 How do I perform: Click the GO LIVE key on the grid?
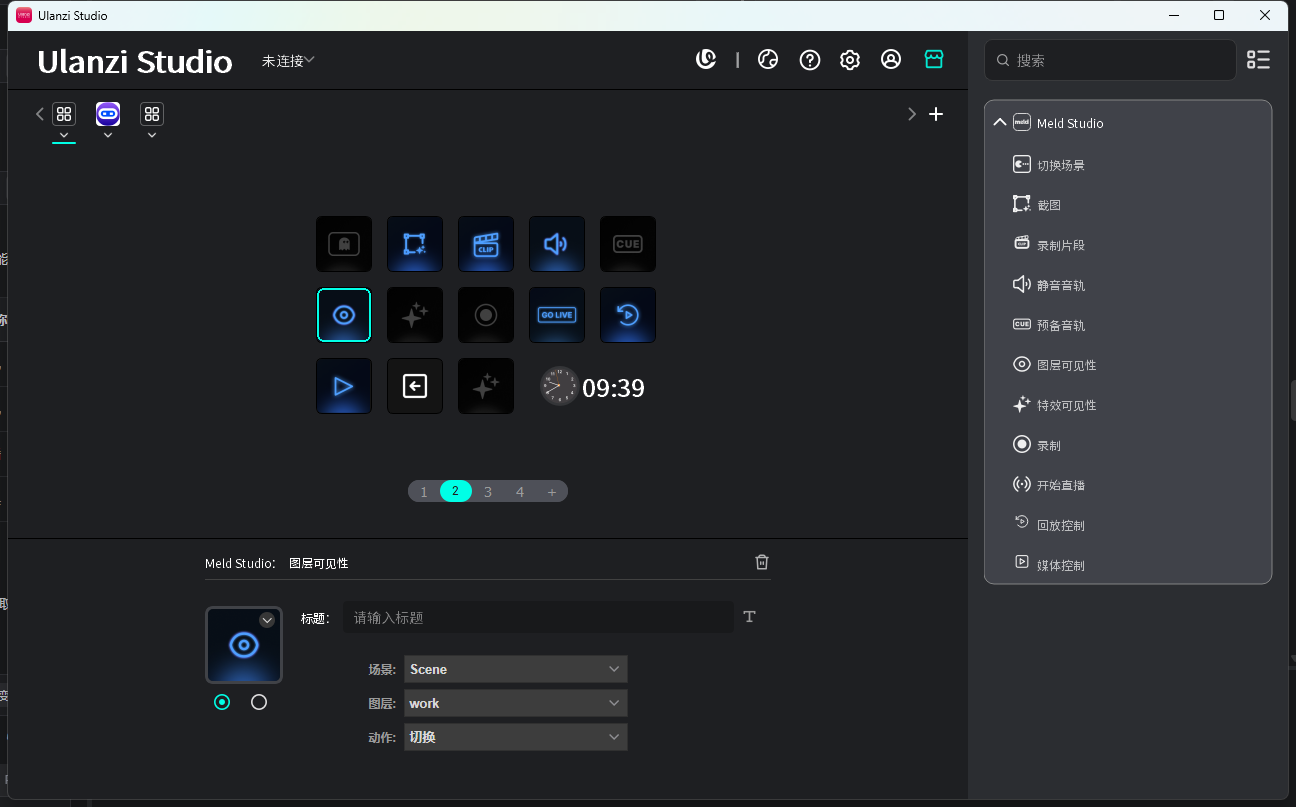click(556, 315)
